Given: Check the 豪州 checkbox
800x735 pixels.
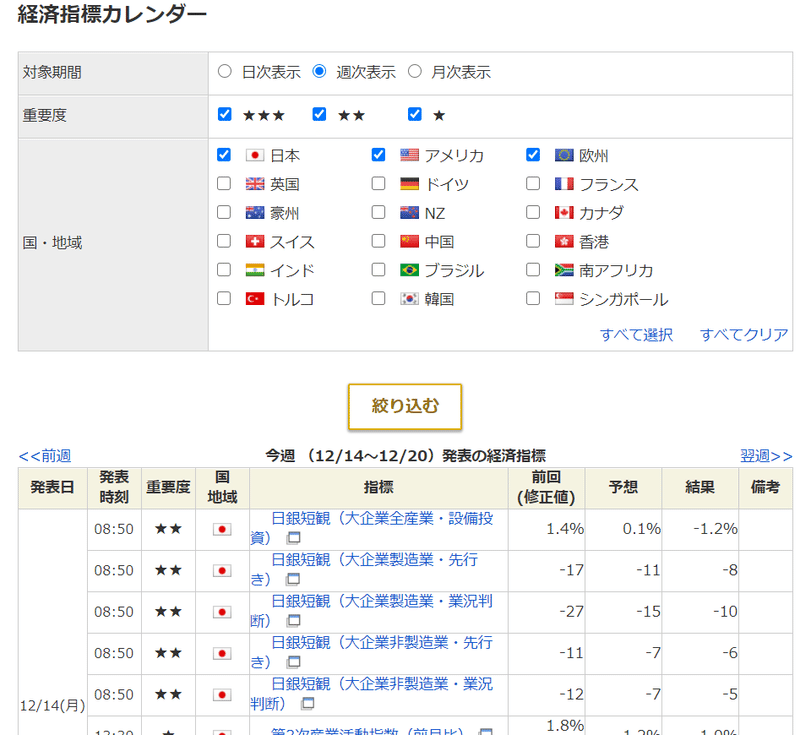Looking at the screenshot, I should pos(224,212).
